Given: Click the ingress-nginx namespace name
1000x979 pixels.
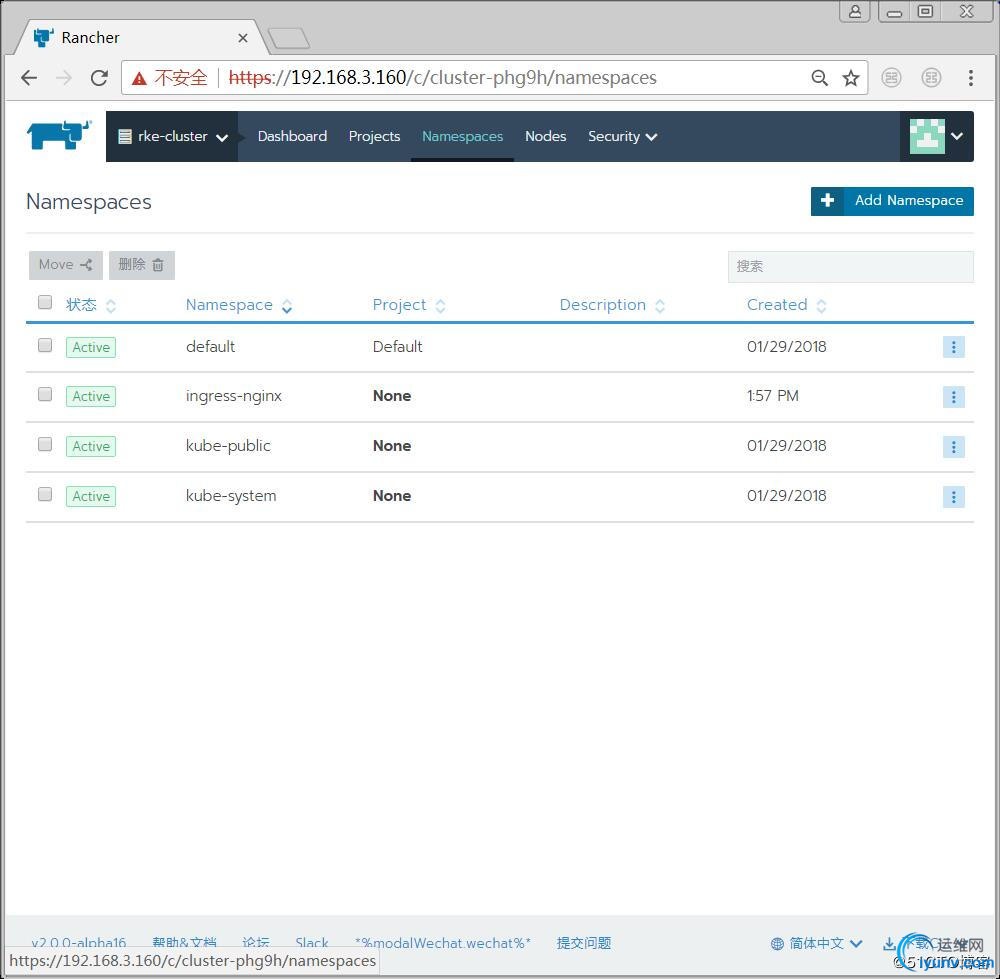Looking at the screenshot, I should point(233,396).
